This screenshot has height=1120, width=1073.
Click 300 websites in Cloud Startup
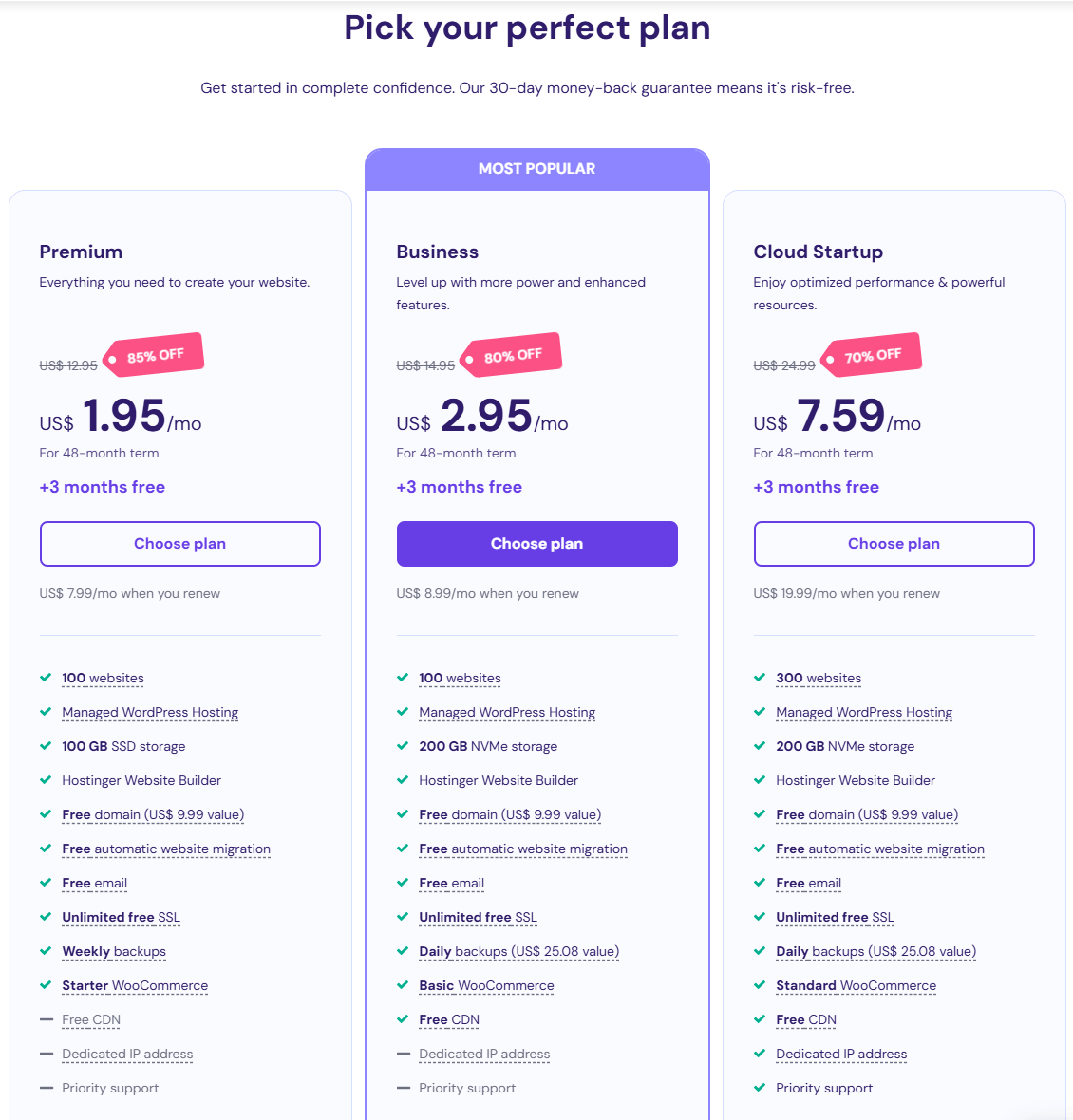click(x=819, y=678)
